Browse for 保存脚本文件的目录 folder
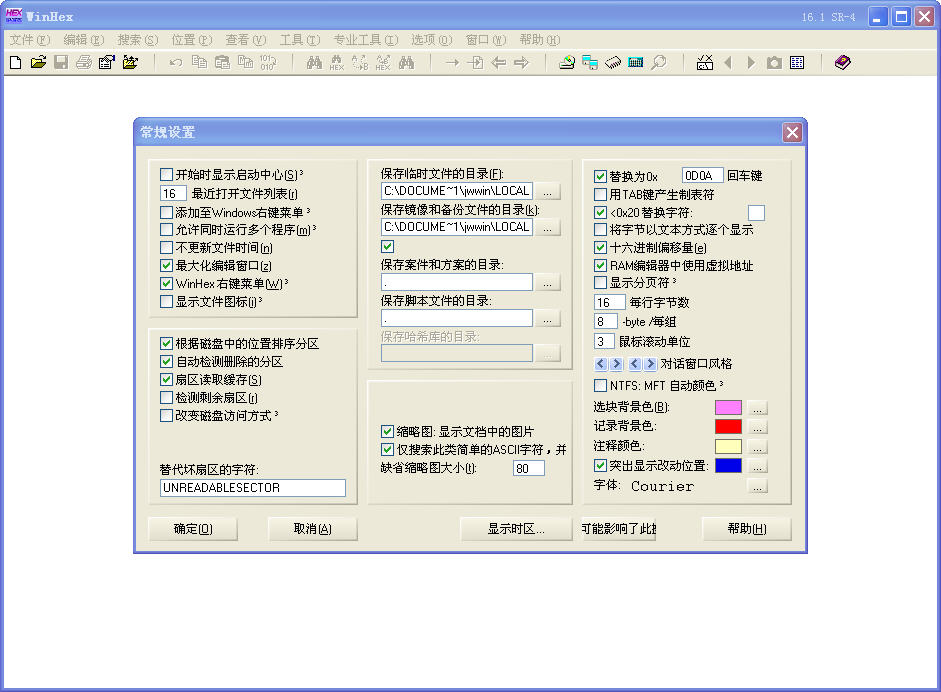 click(x=547, y=319)
